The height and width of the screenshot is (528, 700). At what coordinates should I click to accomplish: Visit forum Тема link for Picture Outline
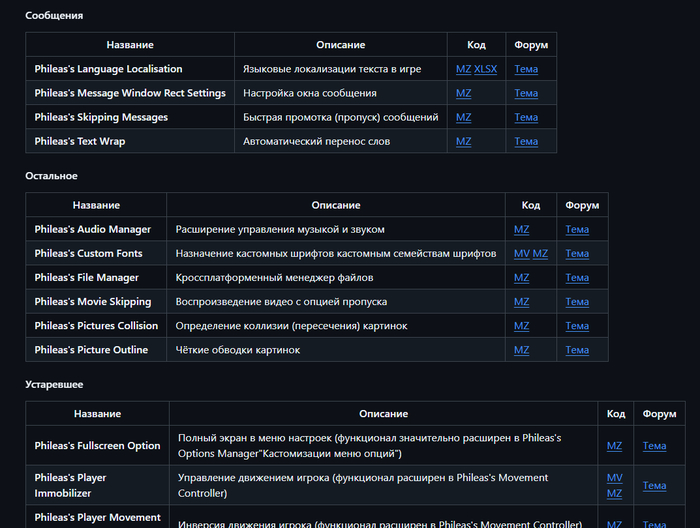click(x=577, y=349)
